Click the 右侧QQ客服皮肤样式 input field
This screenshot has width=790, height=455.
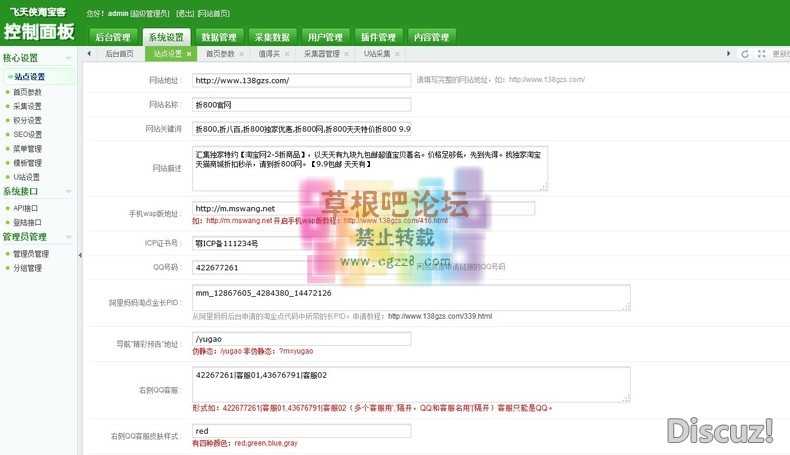coord(301,431)
